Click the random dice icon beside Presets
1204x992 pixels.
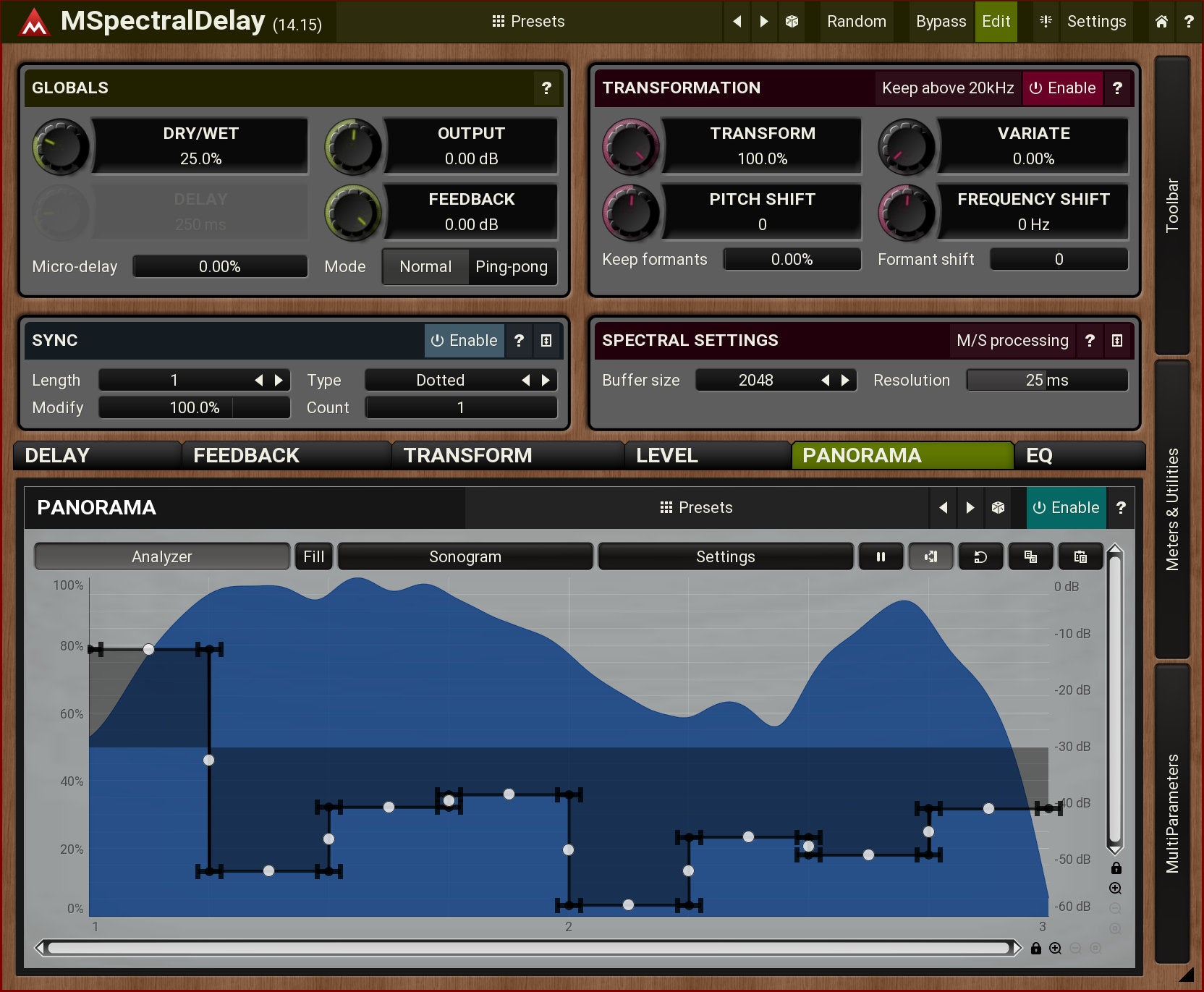coord(792,22)
